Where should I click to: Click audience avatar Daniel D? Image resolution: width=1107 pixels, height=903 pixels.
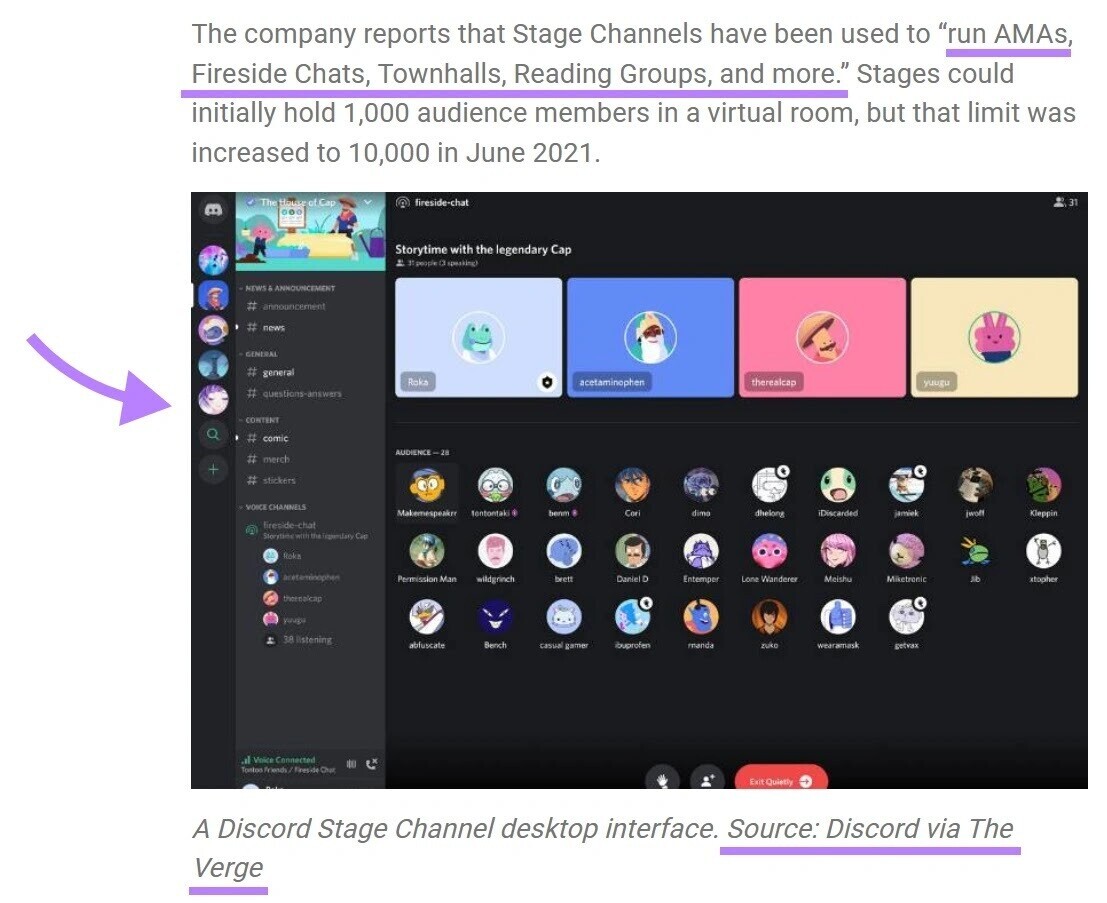tap(632, 551)
